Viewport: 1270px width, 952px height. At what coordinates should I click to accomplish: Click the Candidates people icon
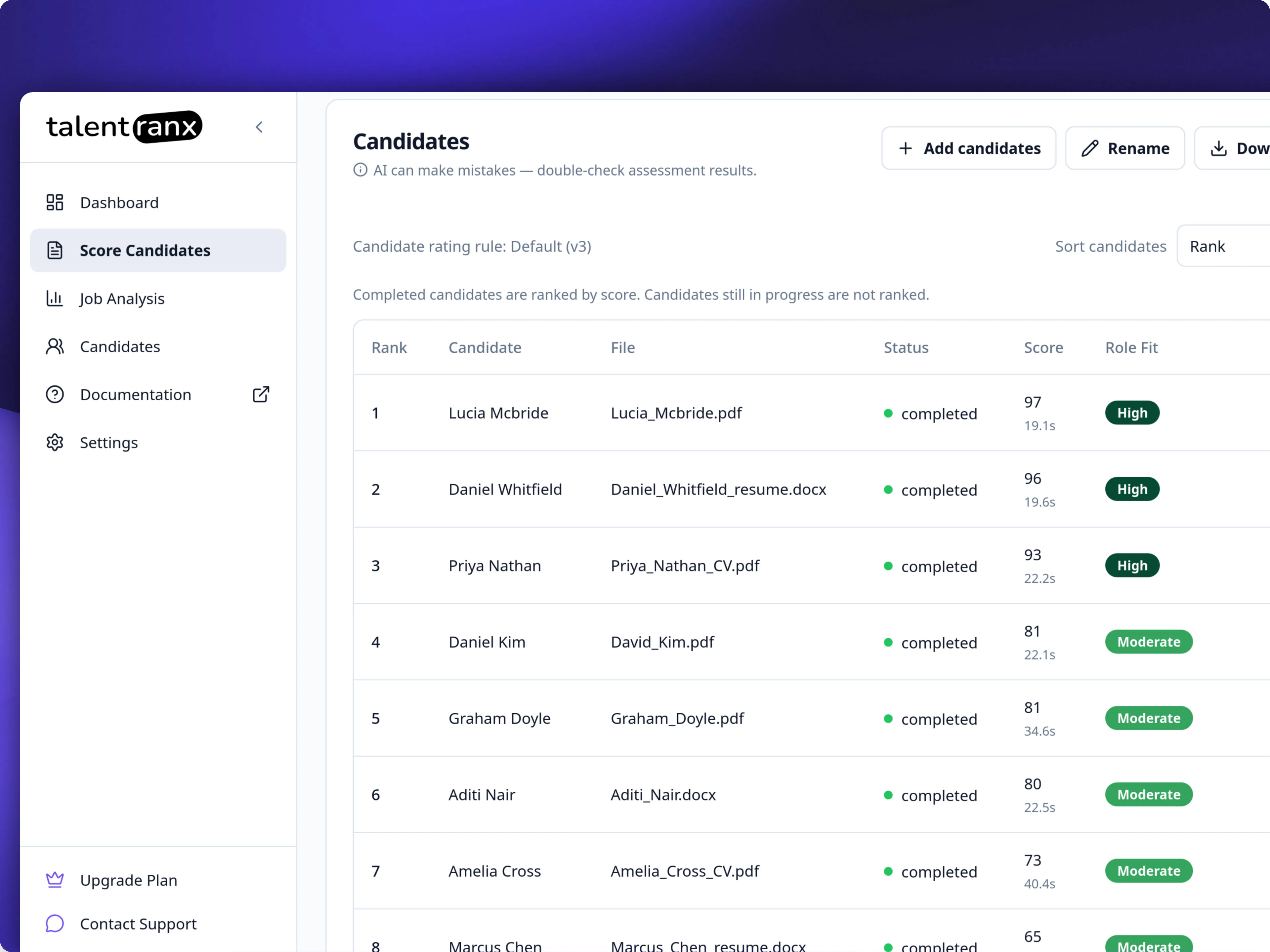tap(55, 347)
